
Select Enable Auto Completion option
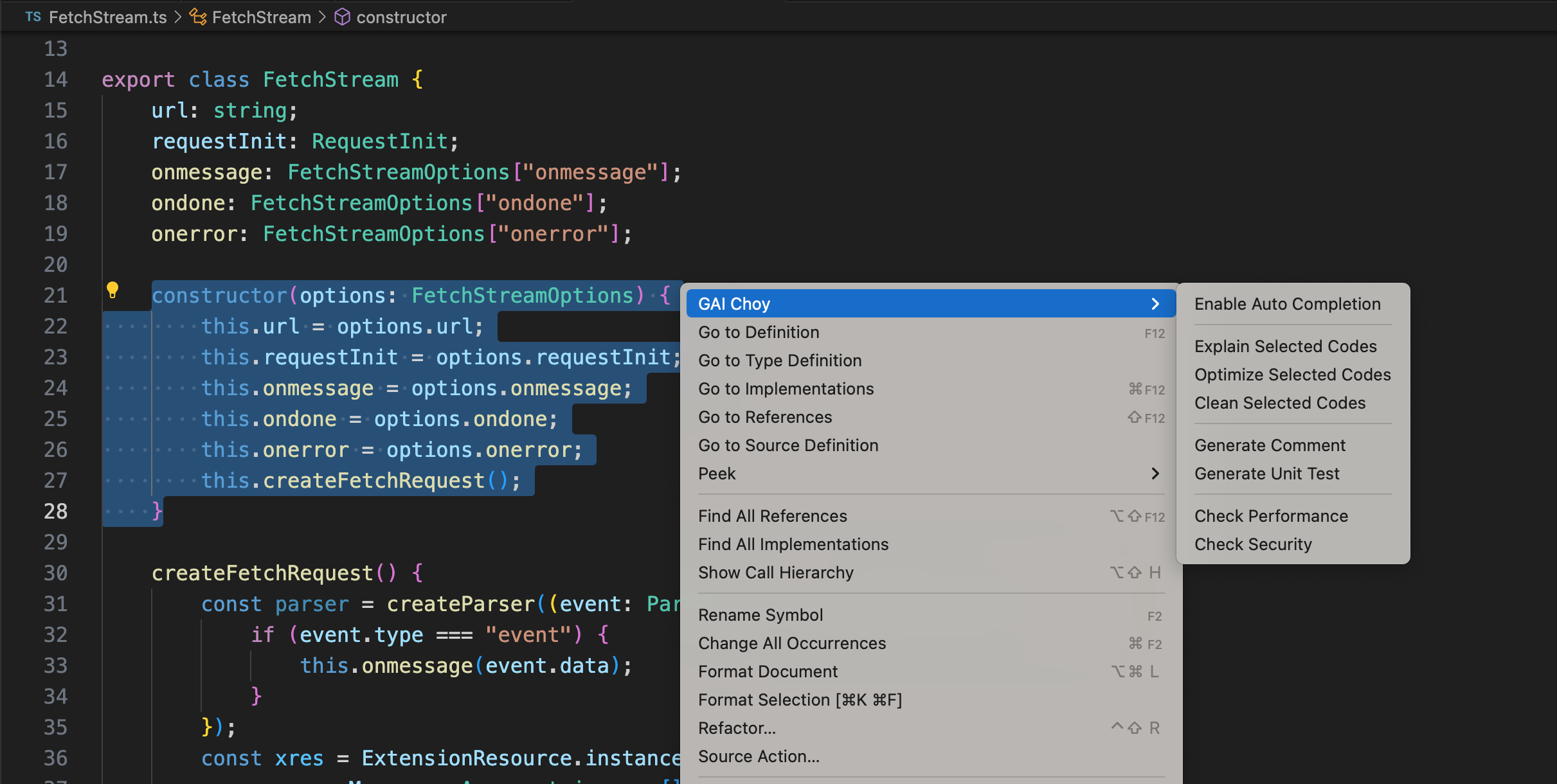click(x=1289, y=304)
